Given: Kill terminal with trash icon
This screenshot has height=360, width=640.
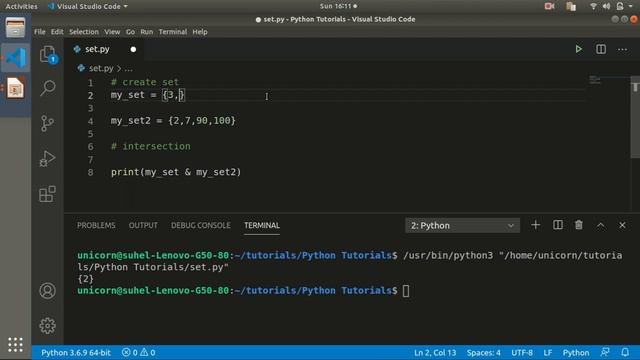Looking at the screenshot, I should tap(579, 225).
